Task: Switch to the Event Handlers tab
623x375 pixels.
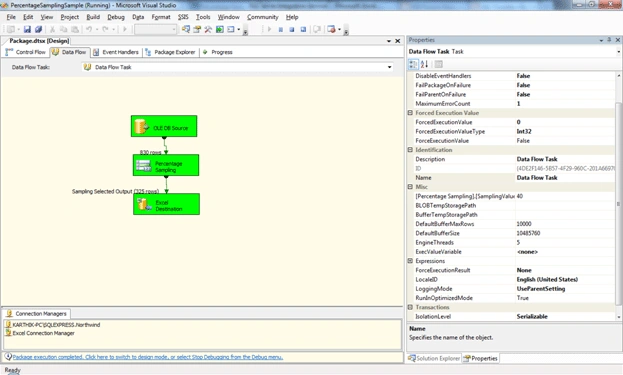Action: (x=116, y=52)
